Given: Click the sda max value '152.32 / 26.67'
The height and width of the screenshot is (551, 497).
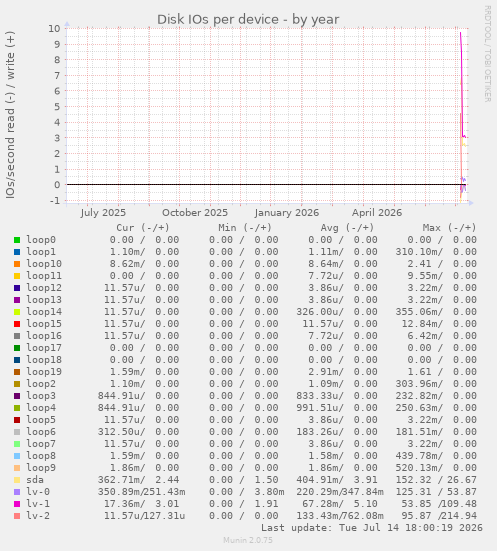Looking at the screenshot, I should pyautogui.click(x=436, y=480).
